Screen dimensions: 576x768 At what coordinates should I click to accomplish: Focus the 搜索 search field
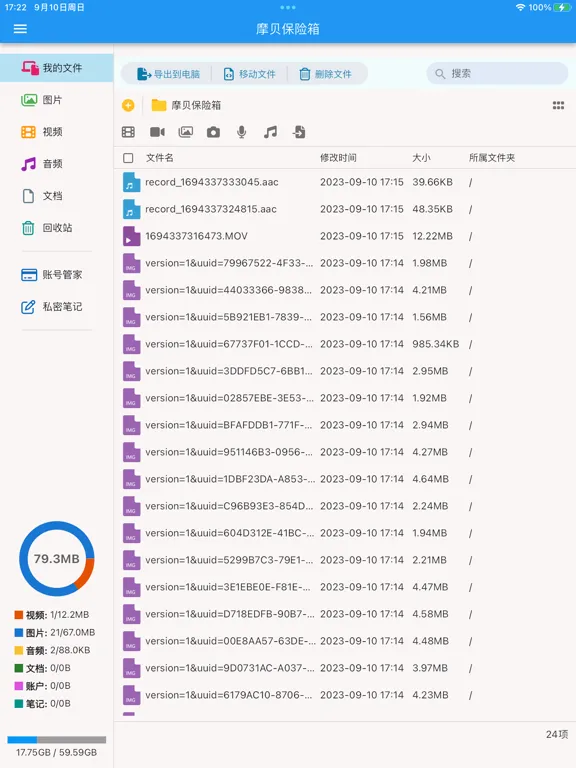coord(497,74)
